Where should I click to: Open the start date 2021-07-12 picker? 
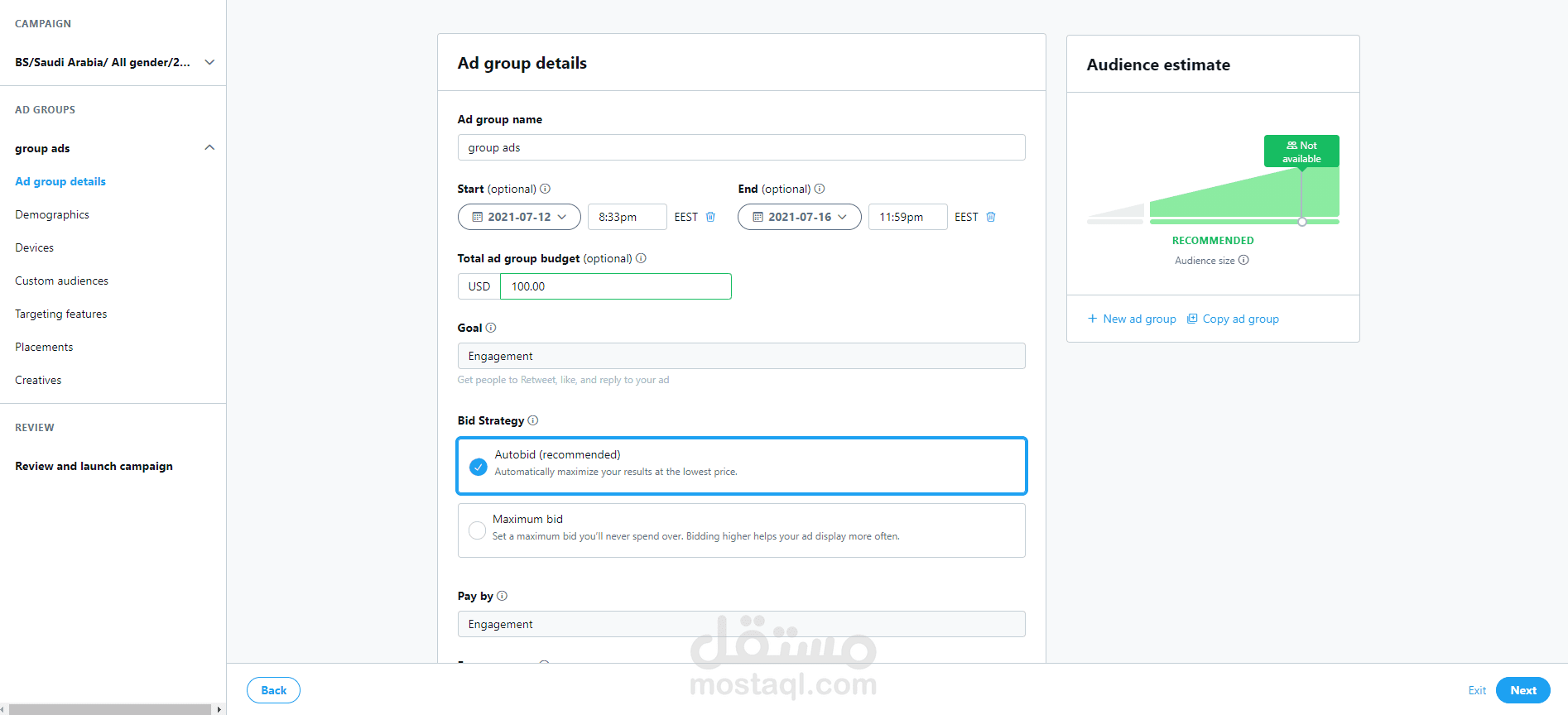519,217
